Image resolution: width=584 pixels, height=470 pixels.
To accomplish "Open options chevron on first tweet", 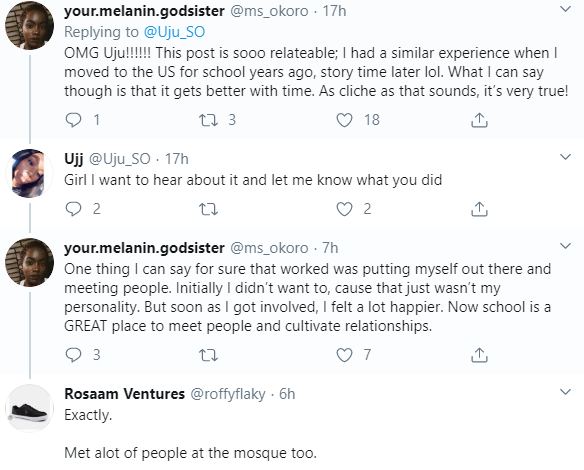I will click(565, 9).
